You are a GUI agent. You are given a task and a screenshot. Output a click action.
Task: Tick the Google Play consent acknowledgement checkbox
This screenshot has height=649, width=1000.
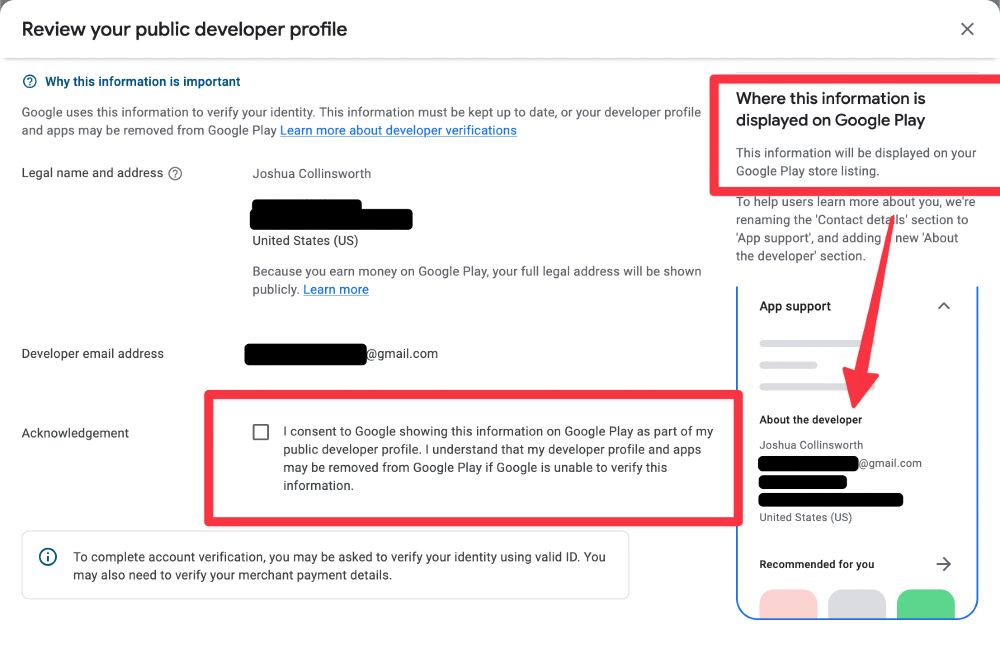click(261, 432)
